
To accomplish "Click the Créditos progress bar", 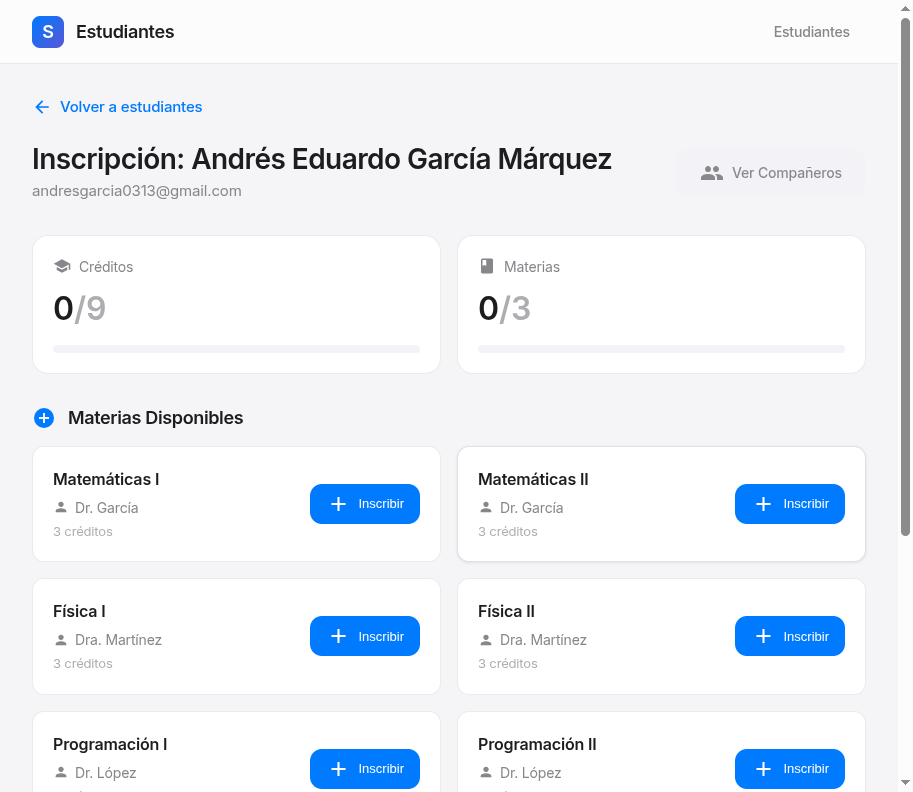I will click(236, 349).
